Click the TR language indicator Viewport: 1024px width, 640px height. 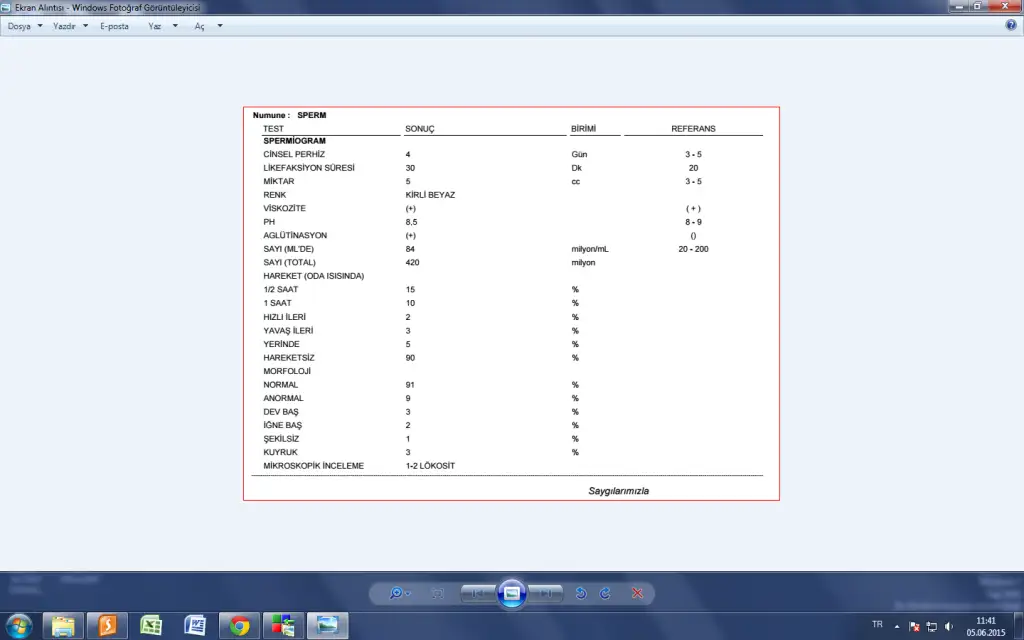[x=877, y=624]
